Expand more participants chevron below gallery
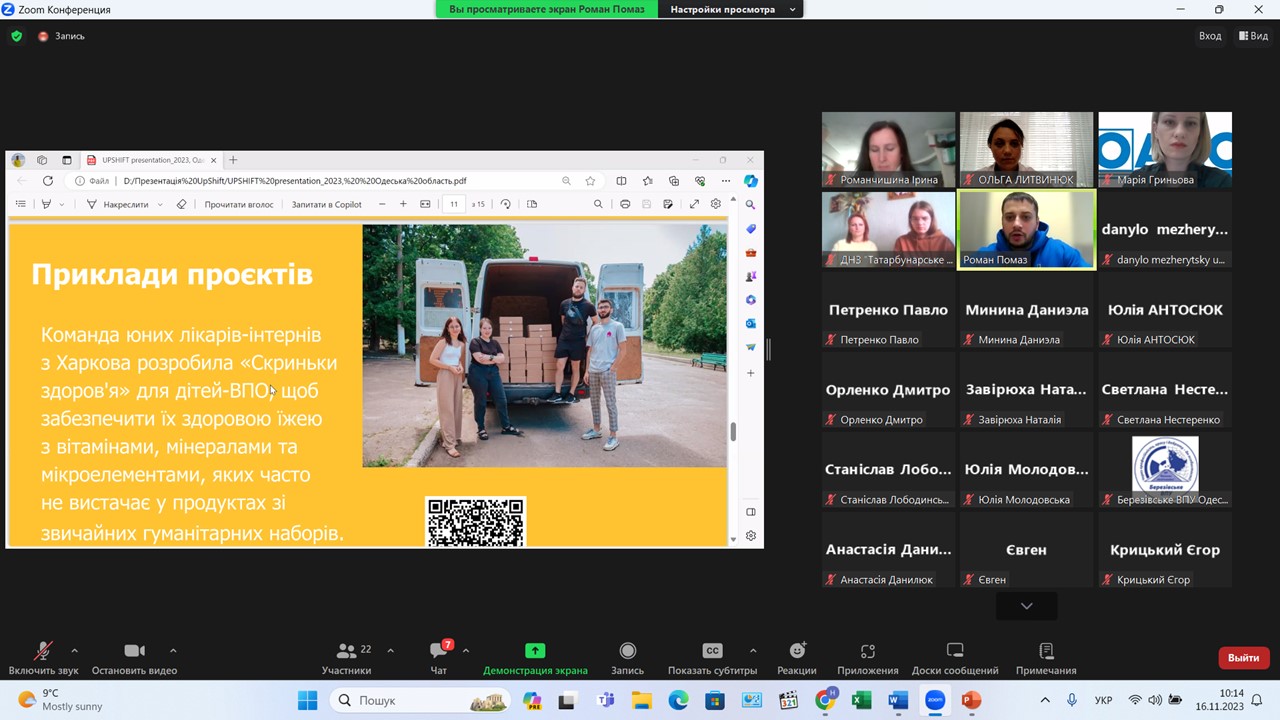Image resolution: width=1280 pixels, height=720 pixels. 1026,606
